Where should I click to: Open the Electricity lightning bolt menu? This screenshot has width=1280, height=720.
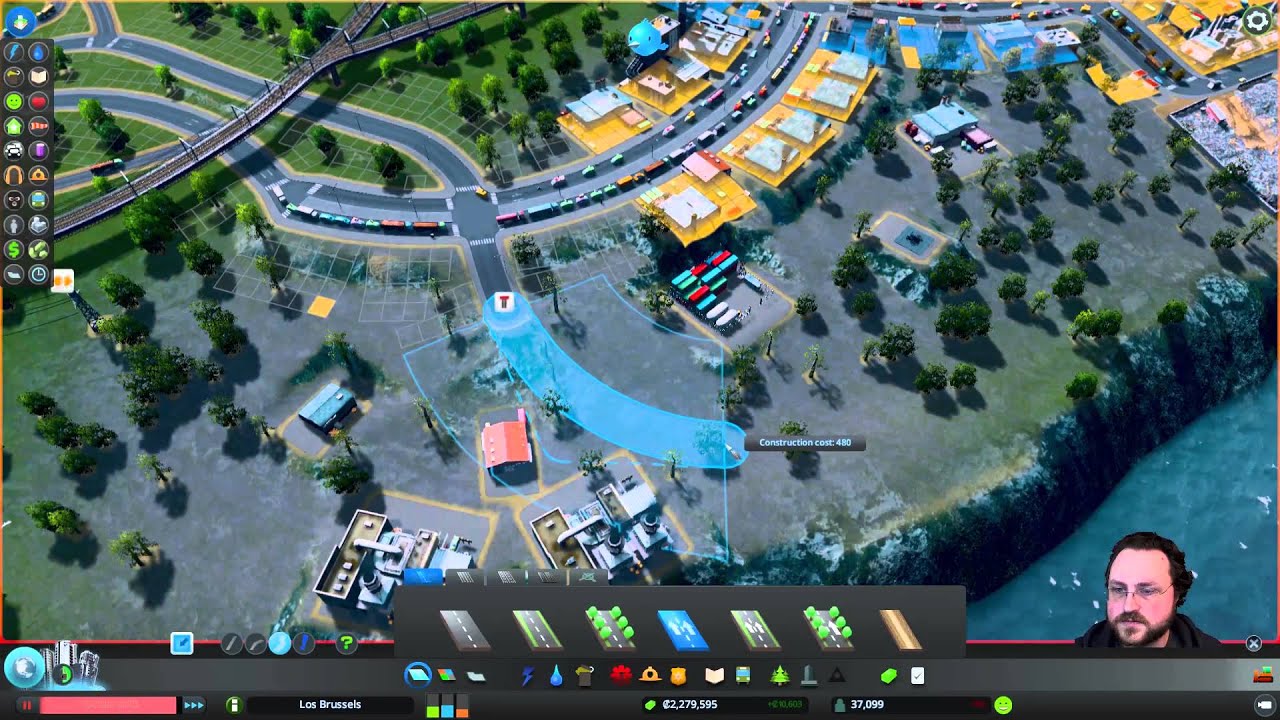coord(527,676)
